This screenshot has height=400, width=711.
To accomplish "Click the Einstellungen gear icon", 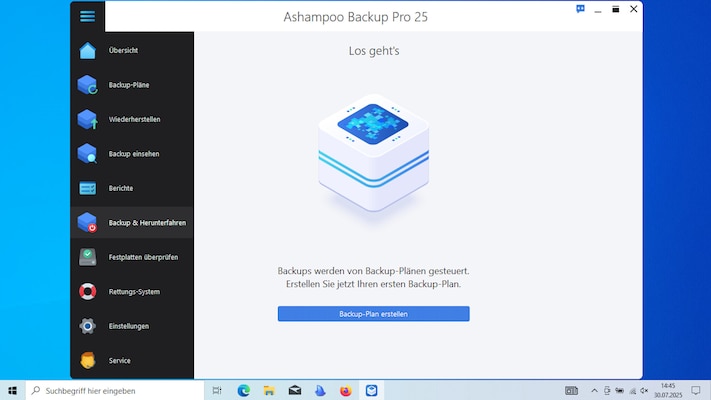I will [88, 326].
